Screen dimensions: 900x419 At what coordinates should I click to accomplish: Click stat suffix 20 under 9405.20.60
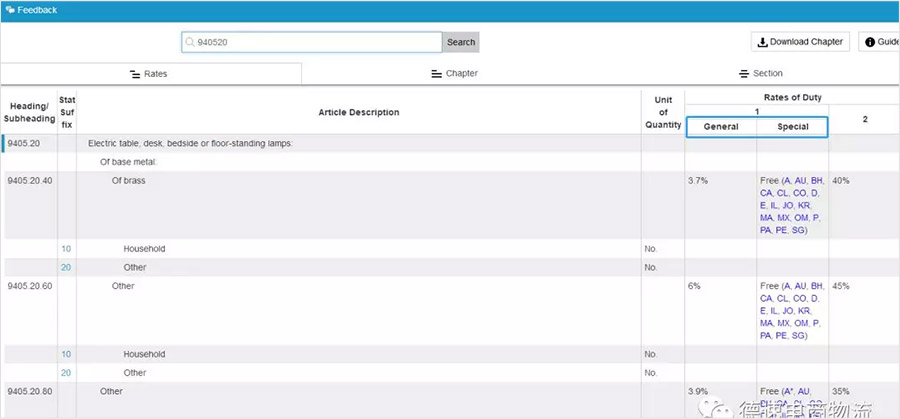[x=66, y=373]
